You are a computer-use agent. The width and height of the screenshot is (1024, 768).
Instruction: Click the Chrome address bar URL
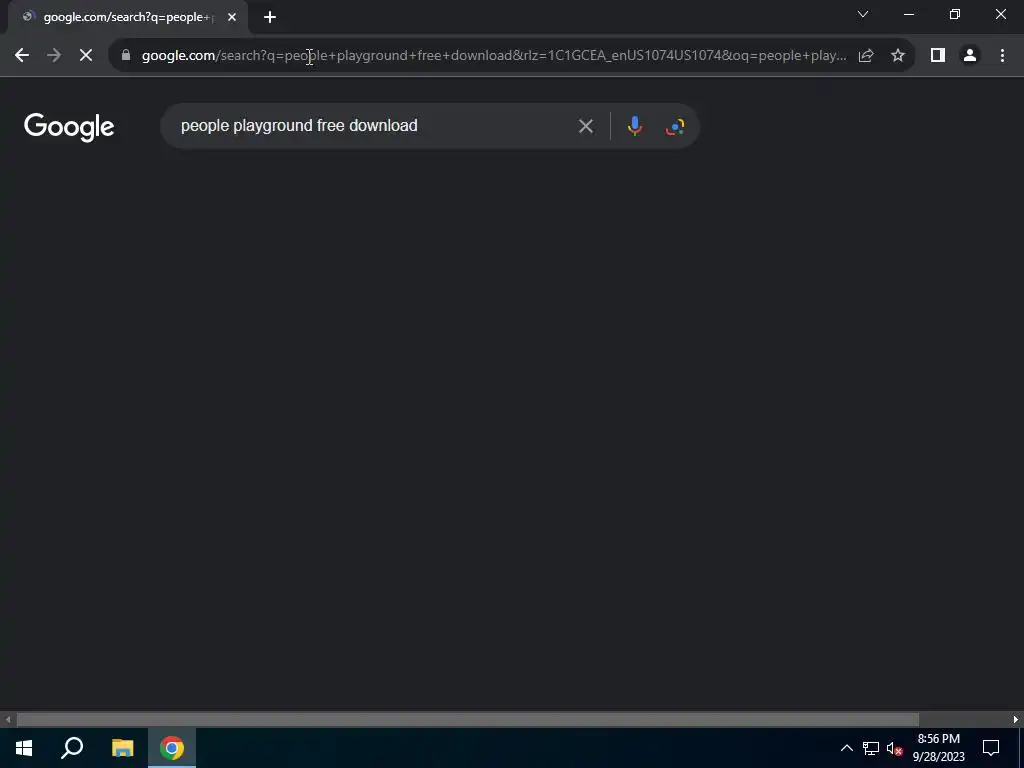[494, 56]
